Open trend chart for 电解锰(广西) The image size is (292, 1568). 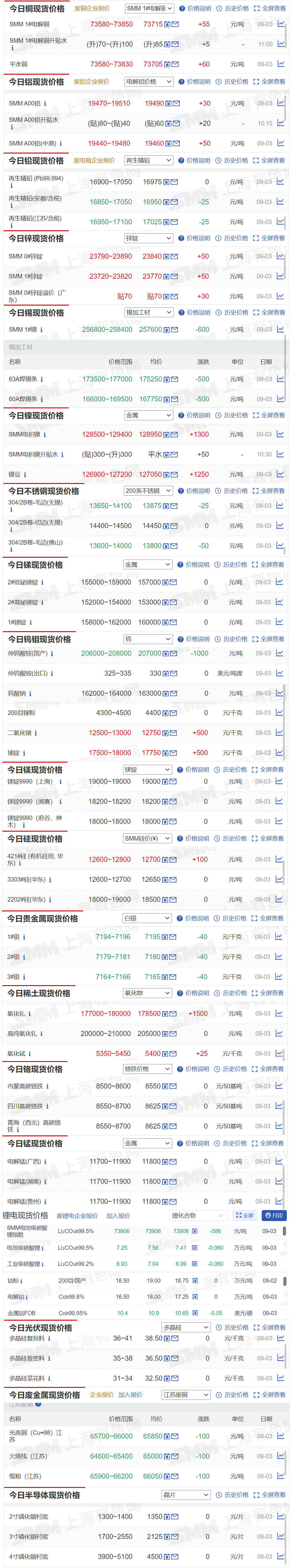click(279, 1161)
